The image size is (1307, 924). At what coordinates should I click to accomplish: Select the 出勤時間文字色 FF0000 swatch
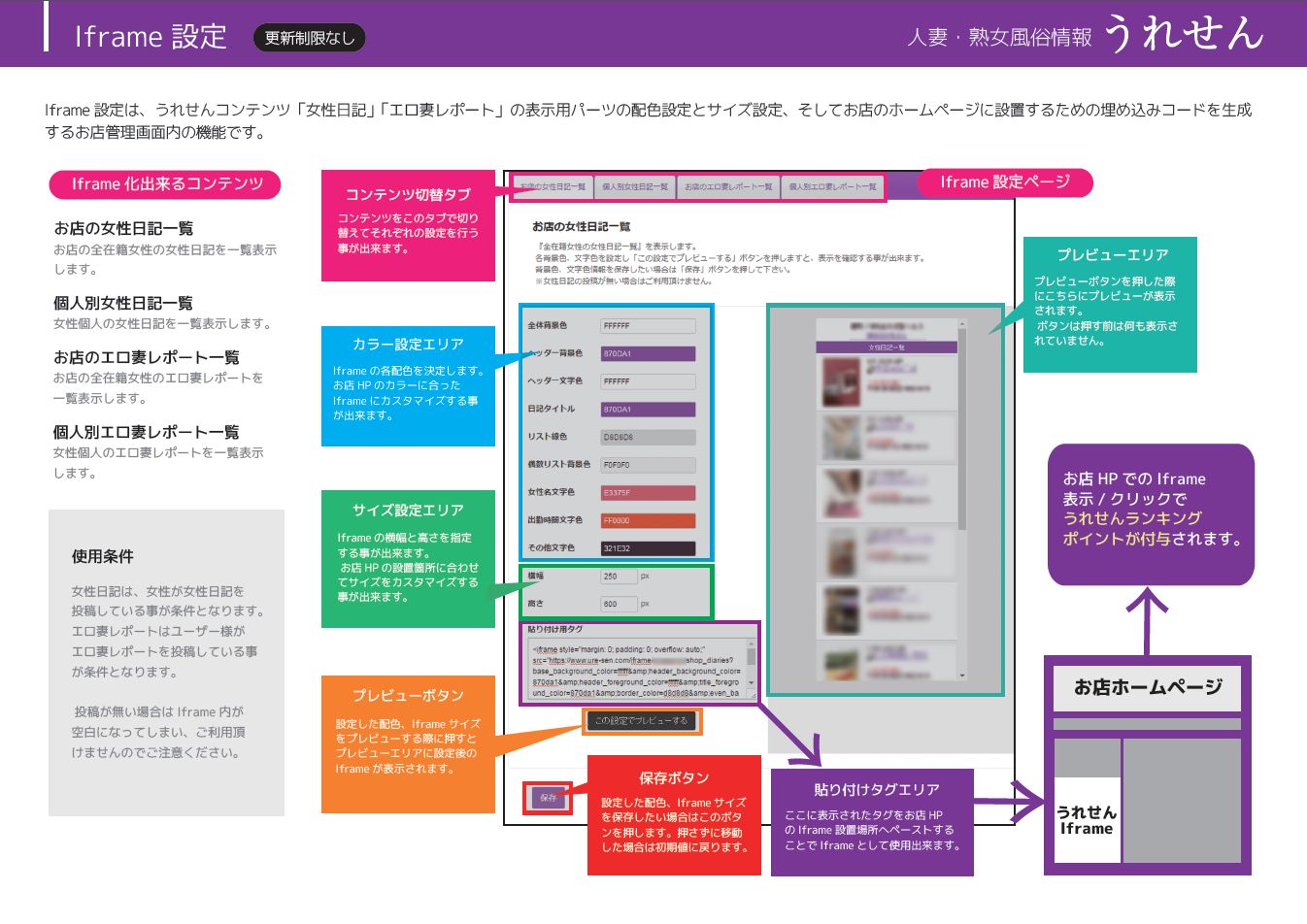pyautogui.click(x=647, y=520)
